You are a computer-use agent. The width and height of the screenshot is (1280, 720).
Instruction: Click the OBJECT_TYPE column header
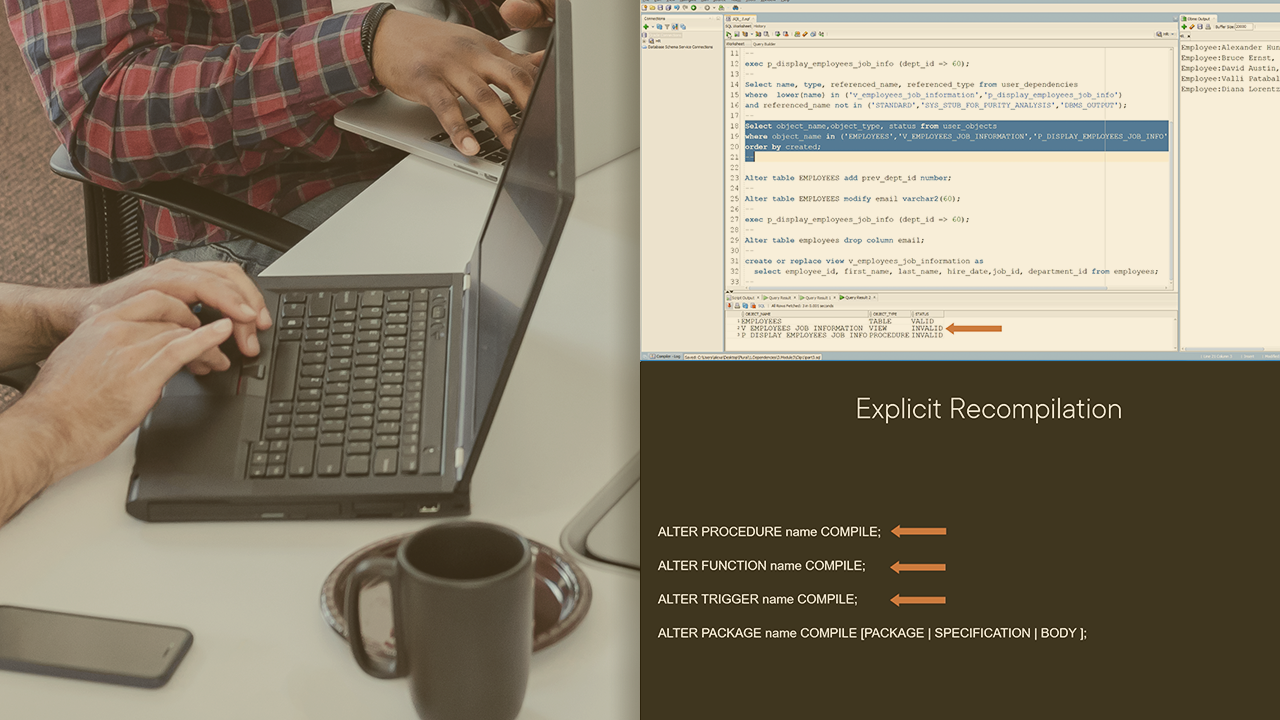click(891, 314)
